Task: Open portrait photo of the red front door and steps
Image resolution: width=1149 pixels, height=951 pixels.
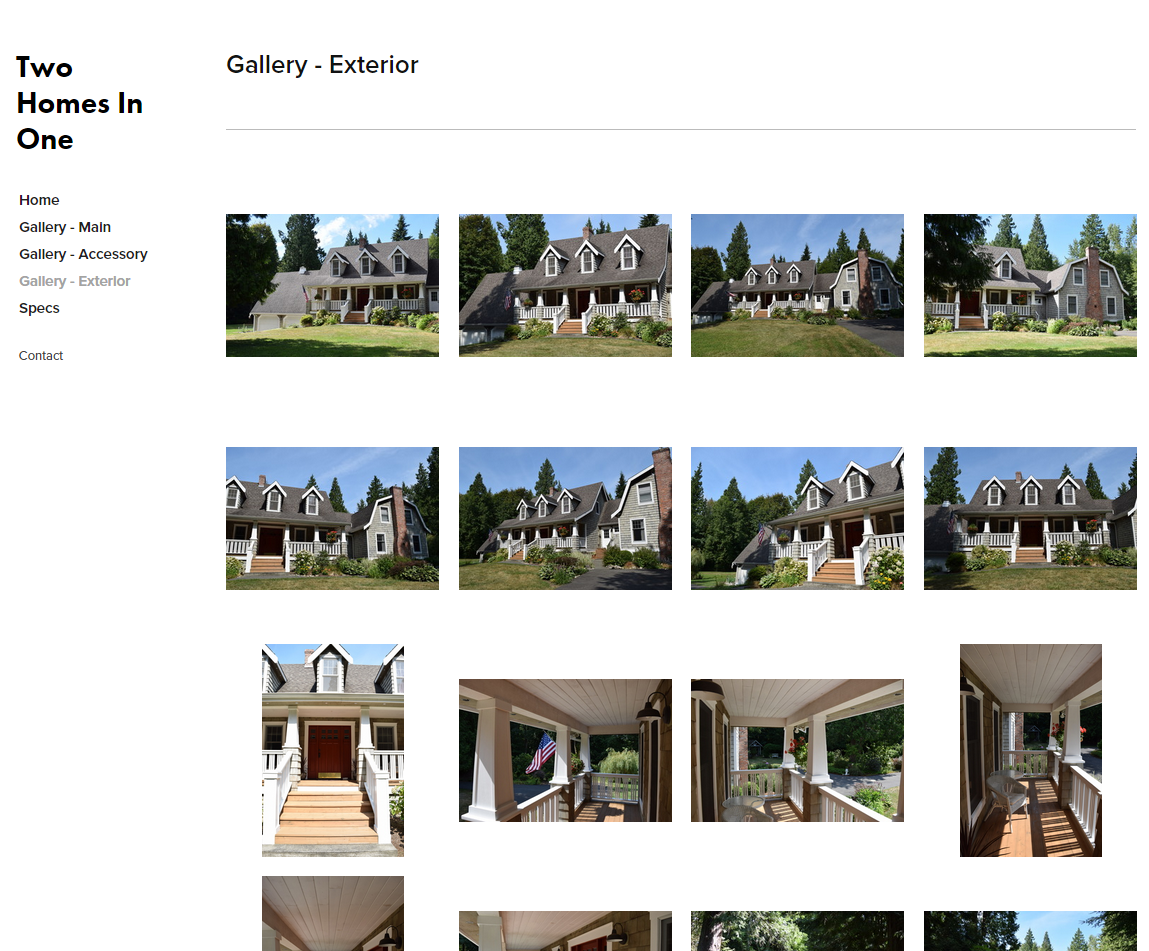Action: tap(333, 750)
